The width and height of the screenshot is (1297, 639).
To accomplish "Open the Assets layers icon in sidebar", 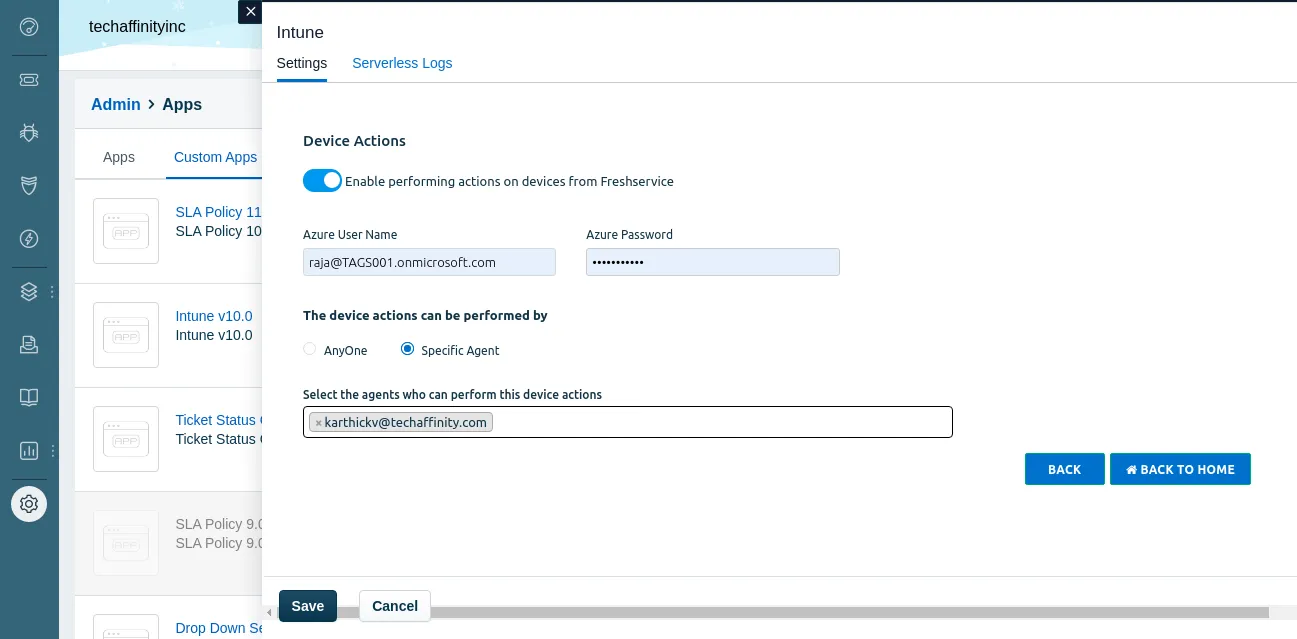I will click(29, 291).
